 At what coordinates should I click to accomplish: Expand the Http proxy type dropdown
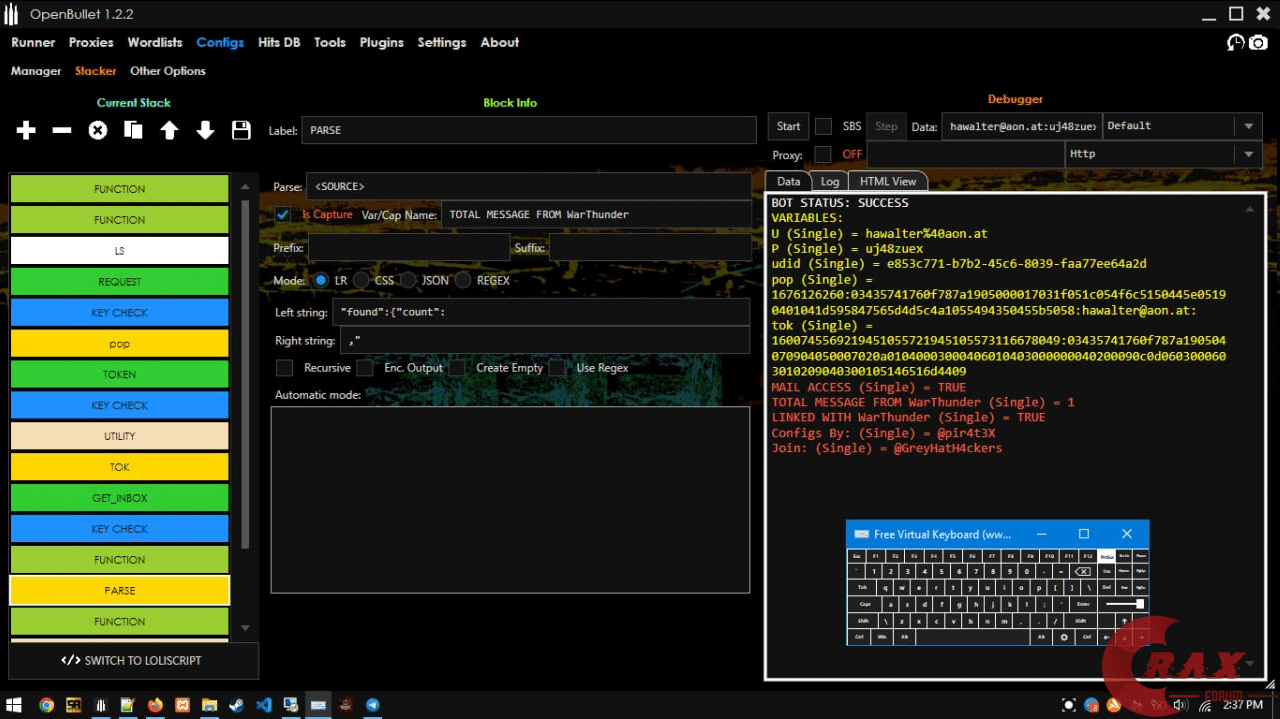(1162, 154)
